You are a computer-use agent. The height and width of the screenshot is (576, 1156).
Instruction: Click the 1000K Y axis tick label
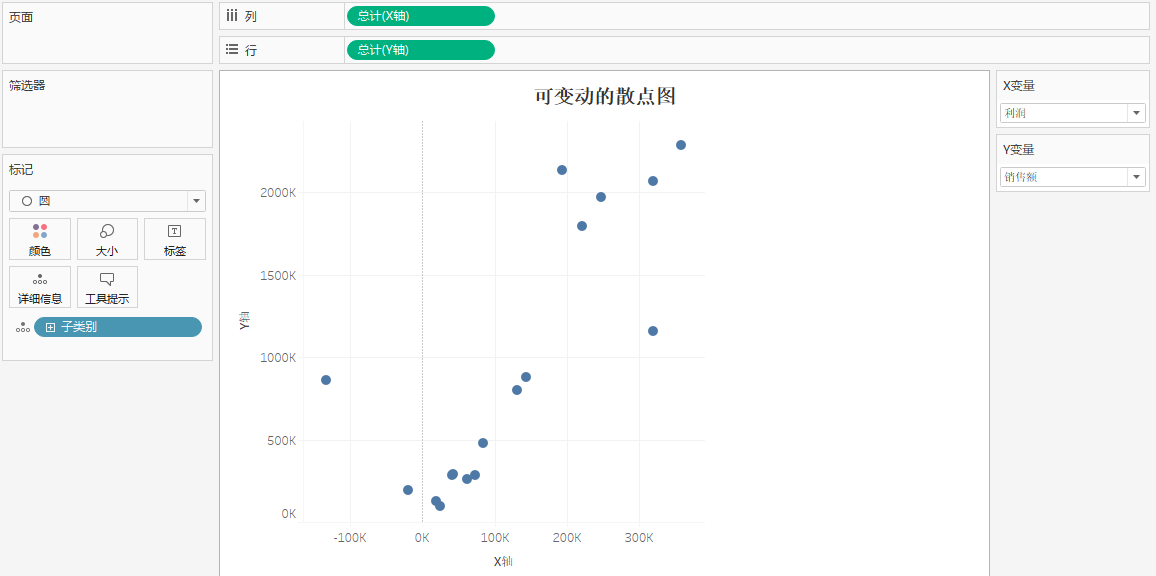coord(278,358)
